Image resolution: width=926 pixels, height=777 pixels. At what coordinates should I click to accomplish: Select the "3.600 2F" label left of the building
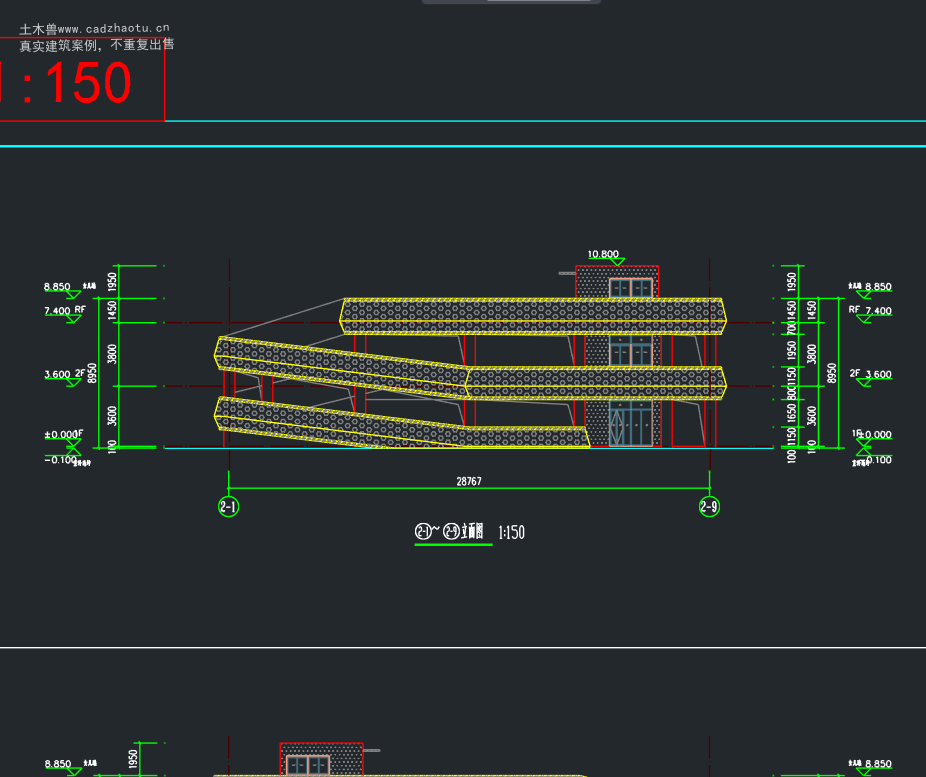click(65, 374)
